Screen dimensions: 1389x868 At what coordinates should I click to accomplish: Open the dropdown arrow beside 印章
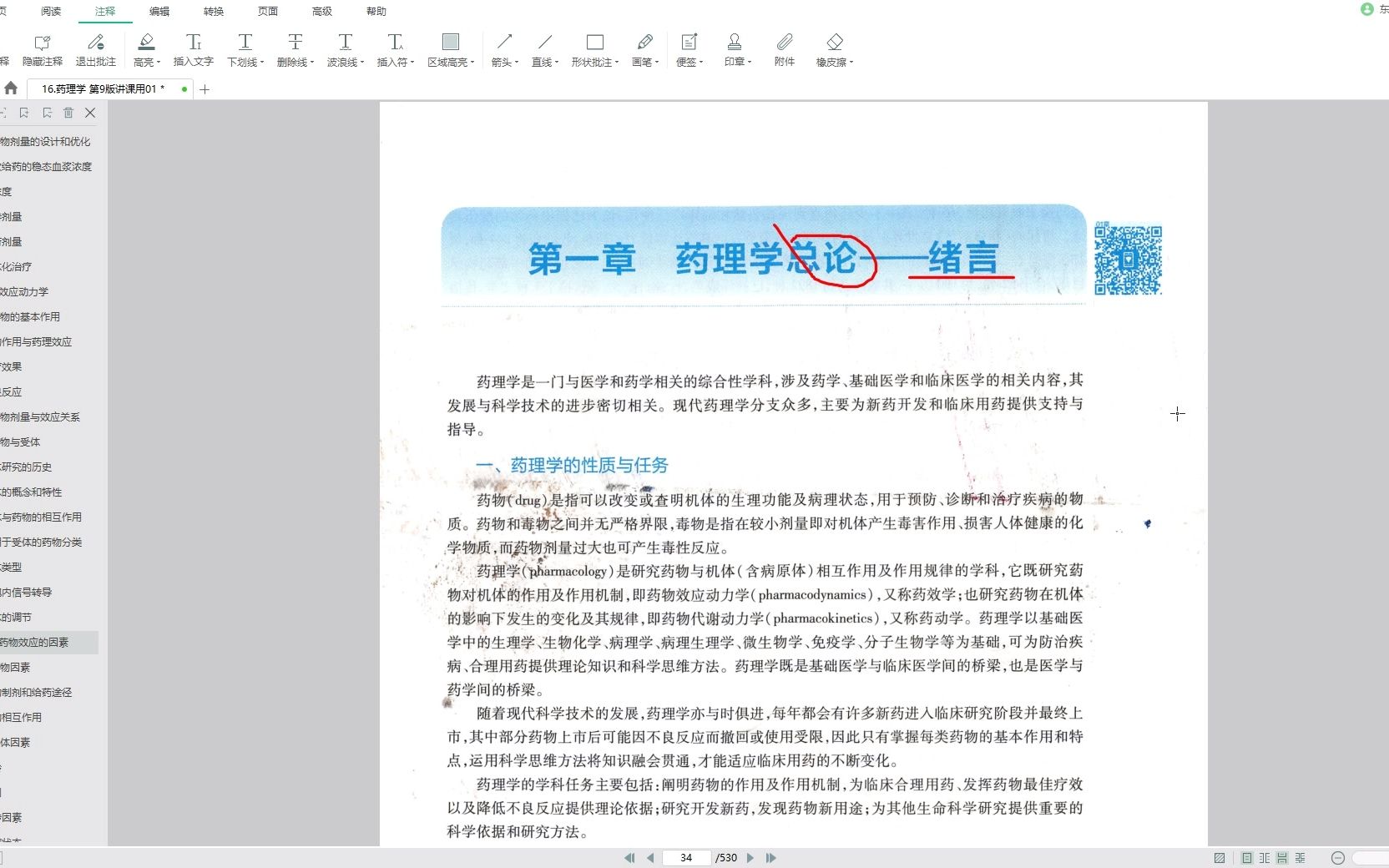(x=750, y=63)
